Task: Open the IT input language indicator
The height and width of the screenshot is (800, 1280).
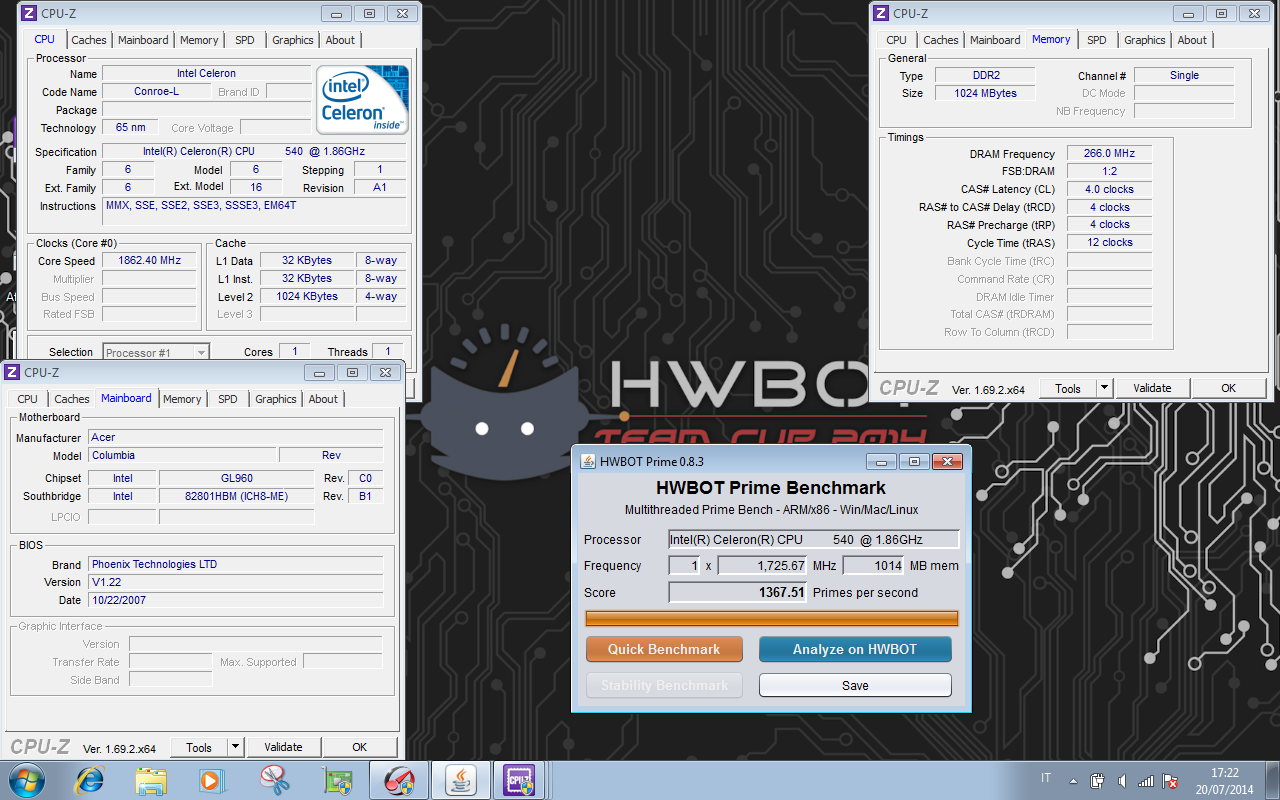Action: point(1046,778)
